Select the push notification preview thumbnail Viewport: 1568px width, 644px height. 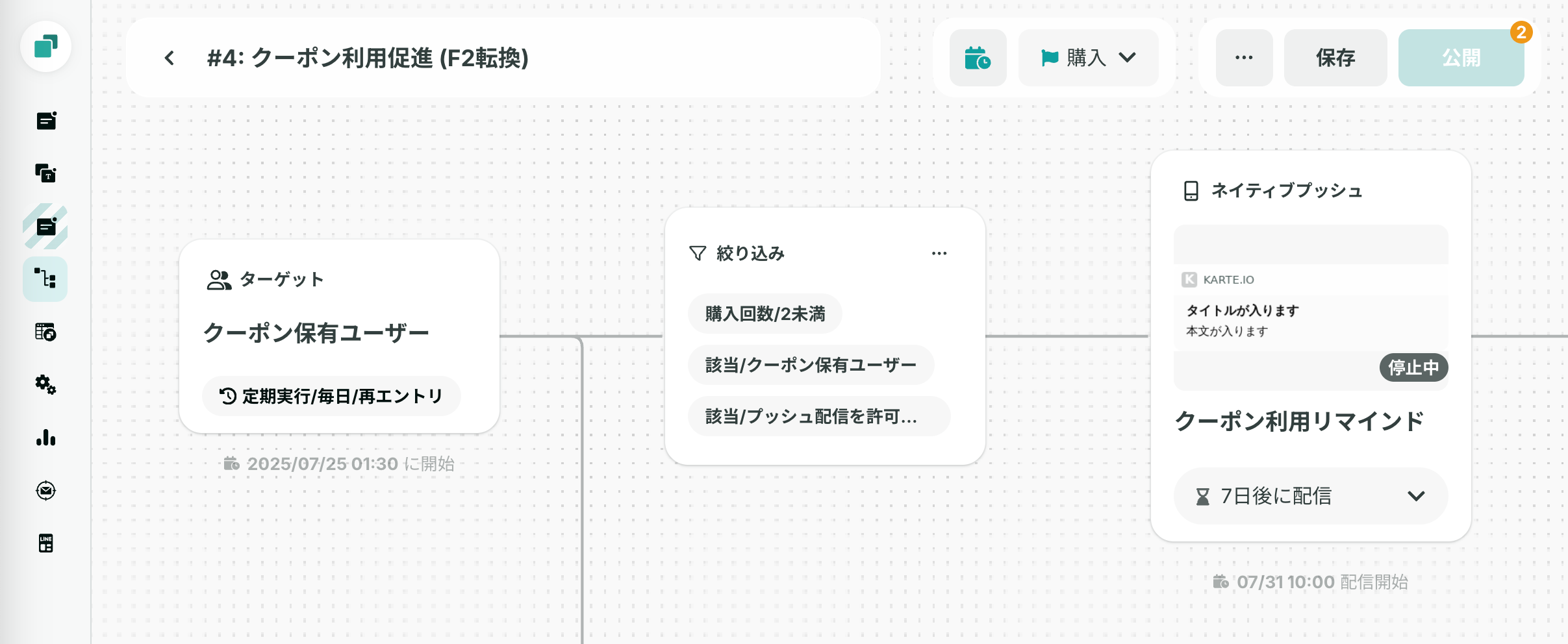pos(1311,308)
